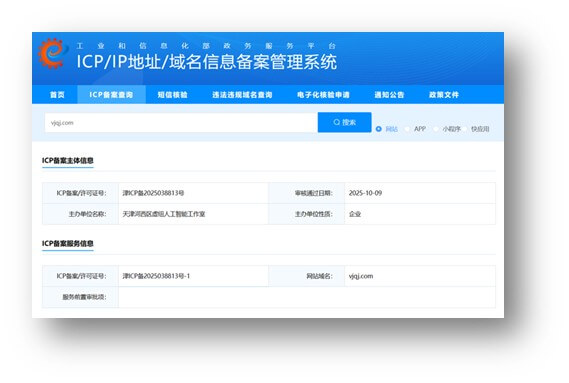Click the 服务前置审批项 label cell

click(x=81, y=297)
